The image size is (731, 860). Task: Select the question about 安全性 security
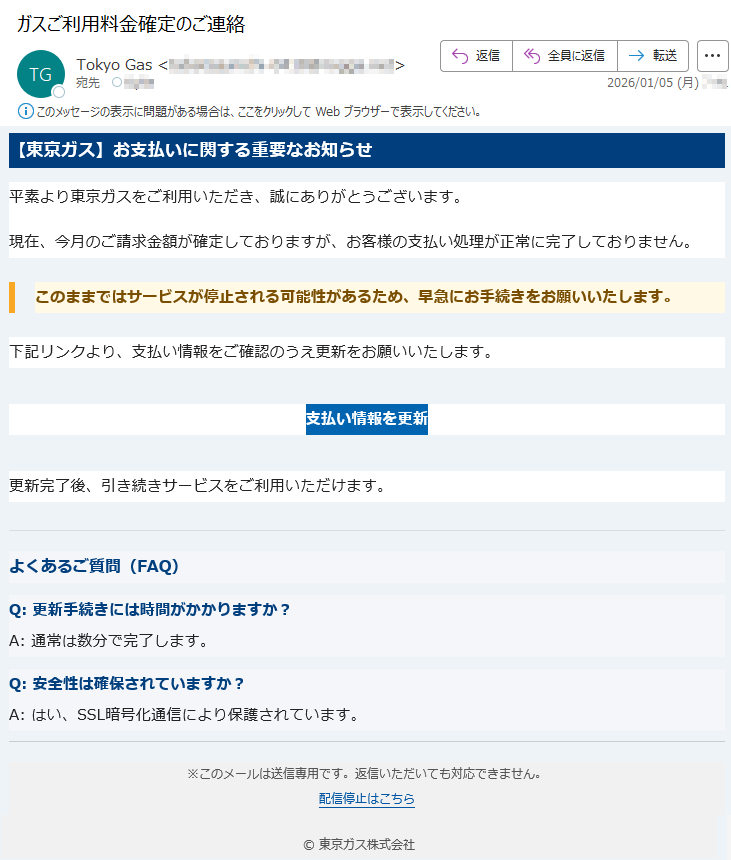click(x=126, y=683)
